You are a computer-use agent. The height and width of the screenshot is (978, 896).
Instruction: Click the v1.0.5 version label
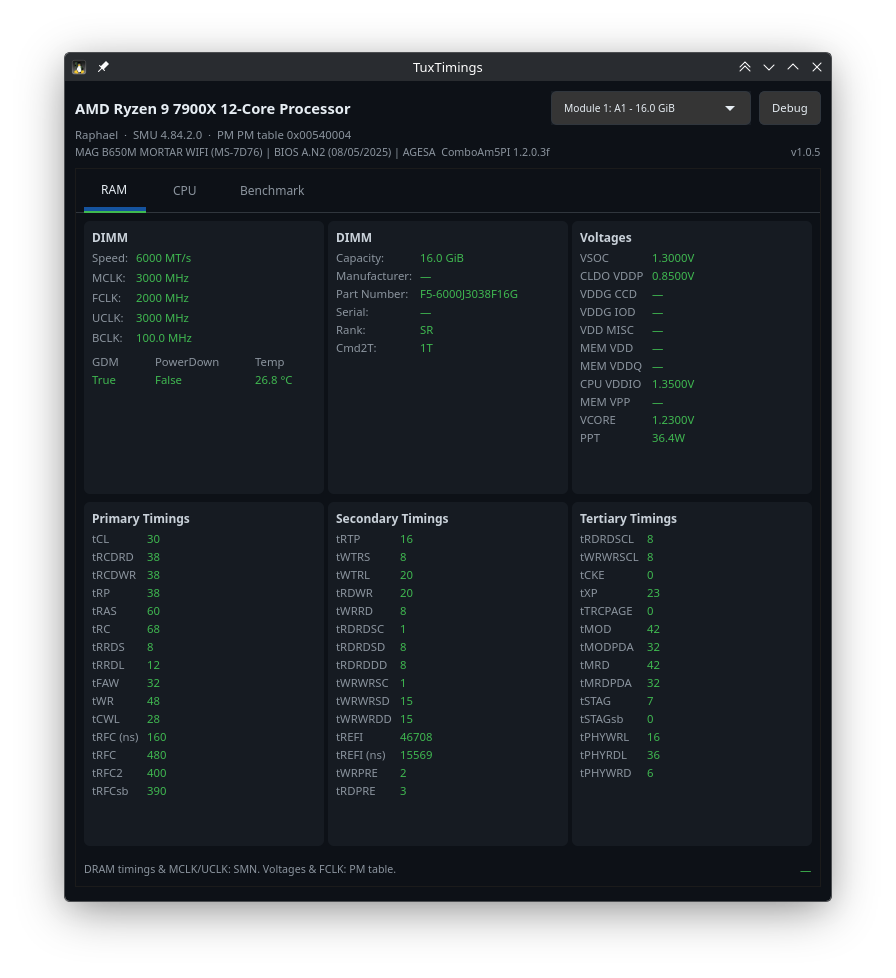pos(805,152)
